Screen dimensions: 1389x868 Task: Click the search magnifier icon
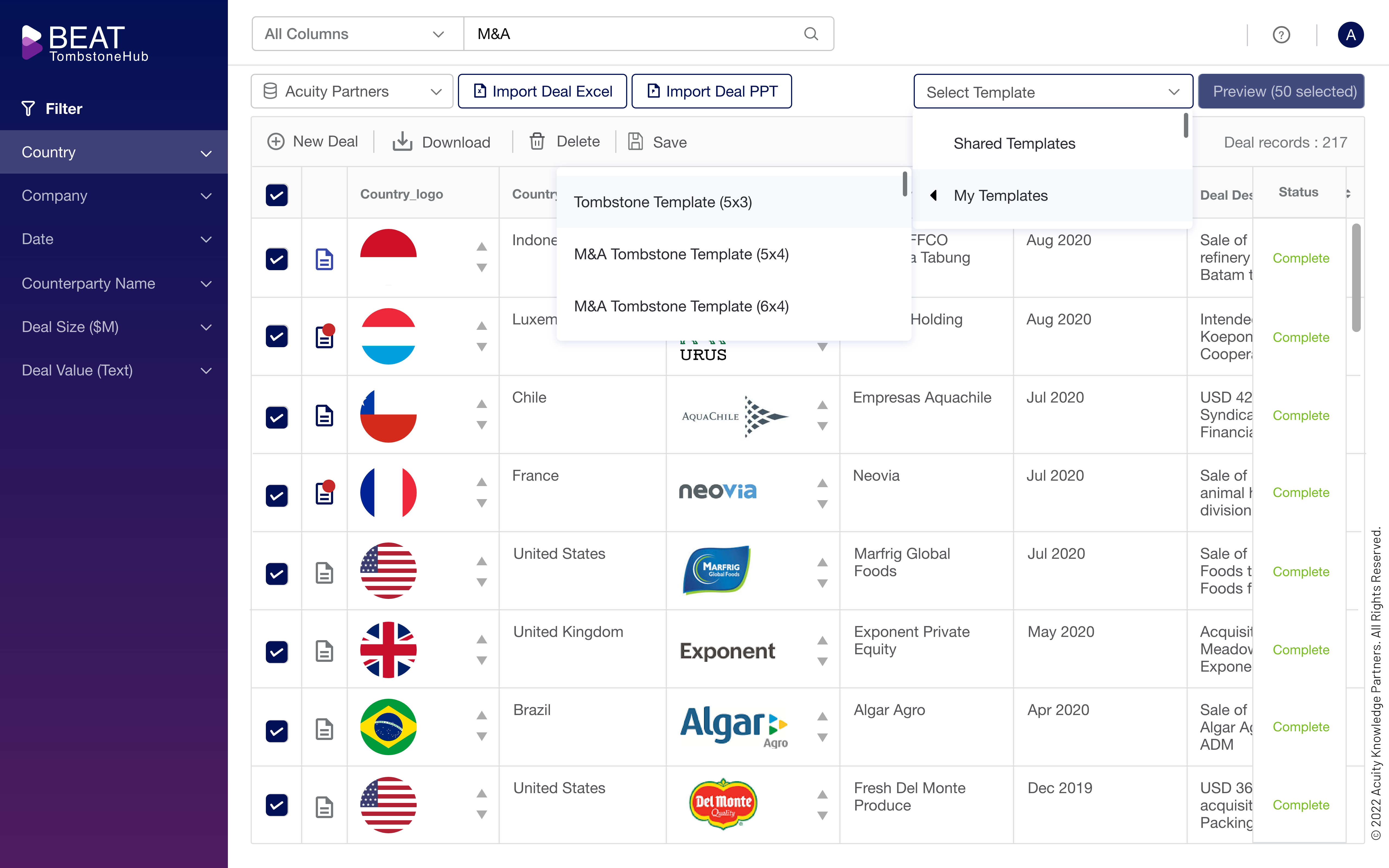pos(810,34)
